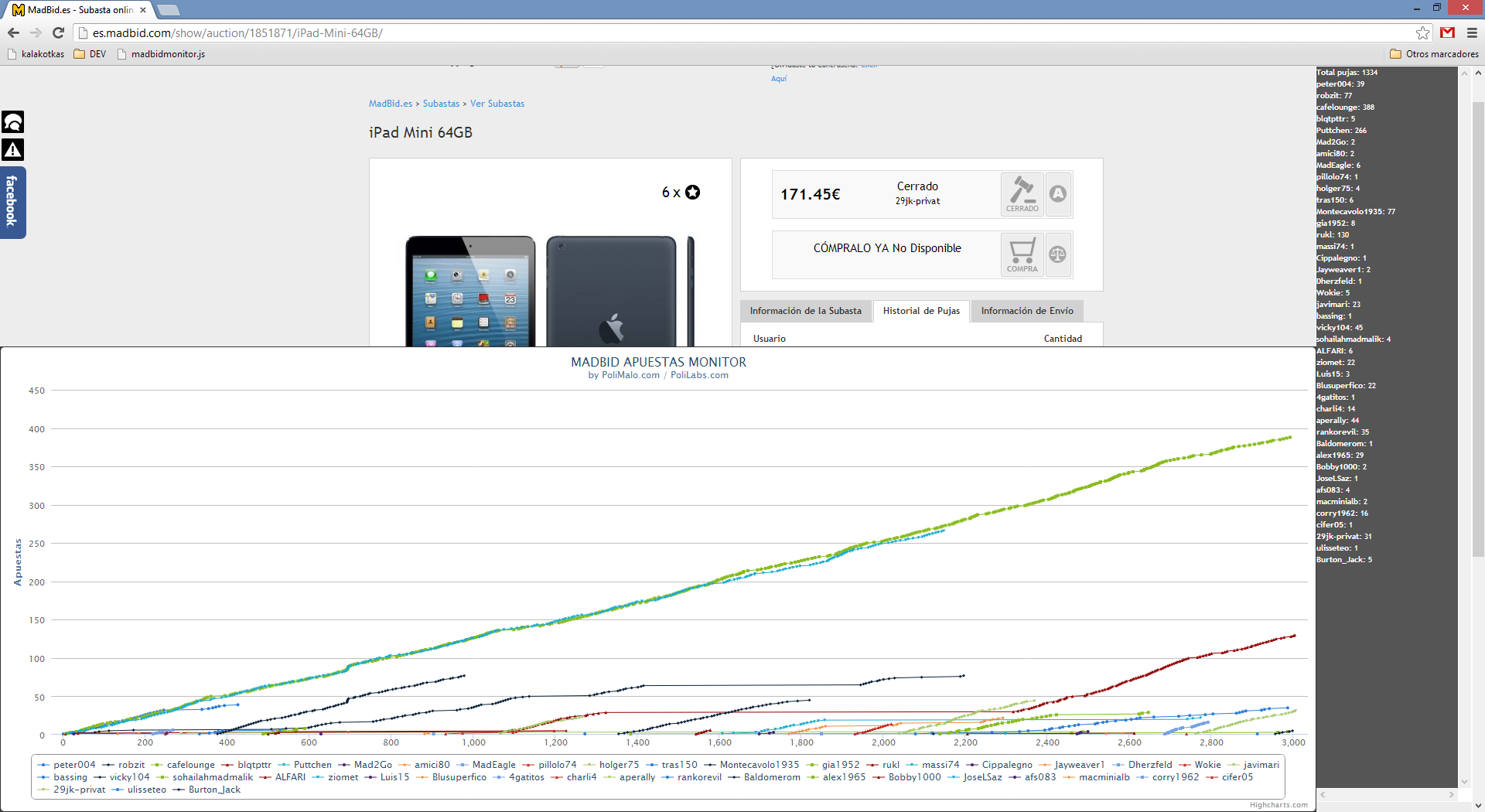The width and height of the screenshot is (1485, 812).
Task: Reload the page with refresh icon
Action: tap(58, 32)
